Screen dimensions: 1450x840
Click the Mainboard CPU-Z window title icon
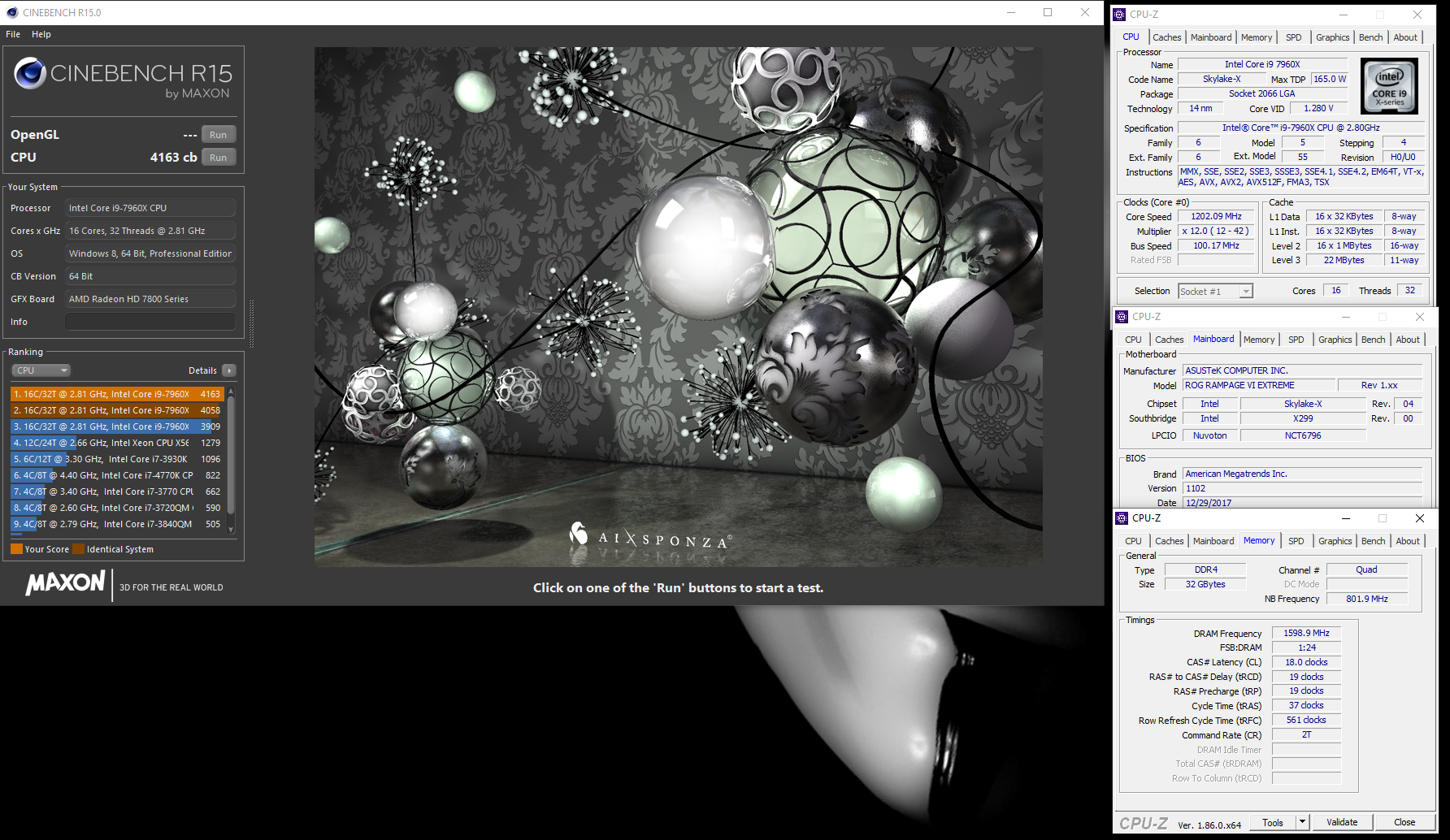(1122, 317)
